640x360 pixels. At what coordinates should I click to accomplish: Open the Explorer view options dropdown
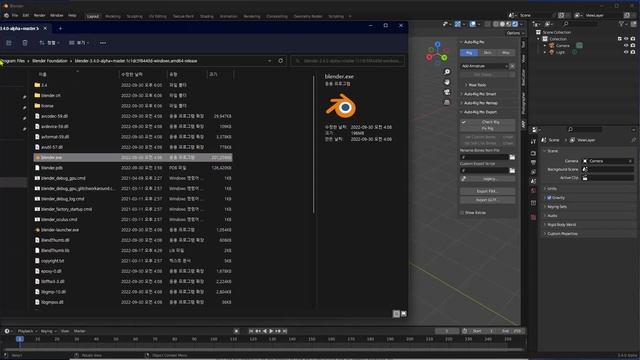coord(79,42)
